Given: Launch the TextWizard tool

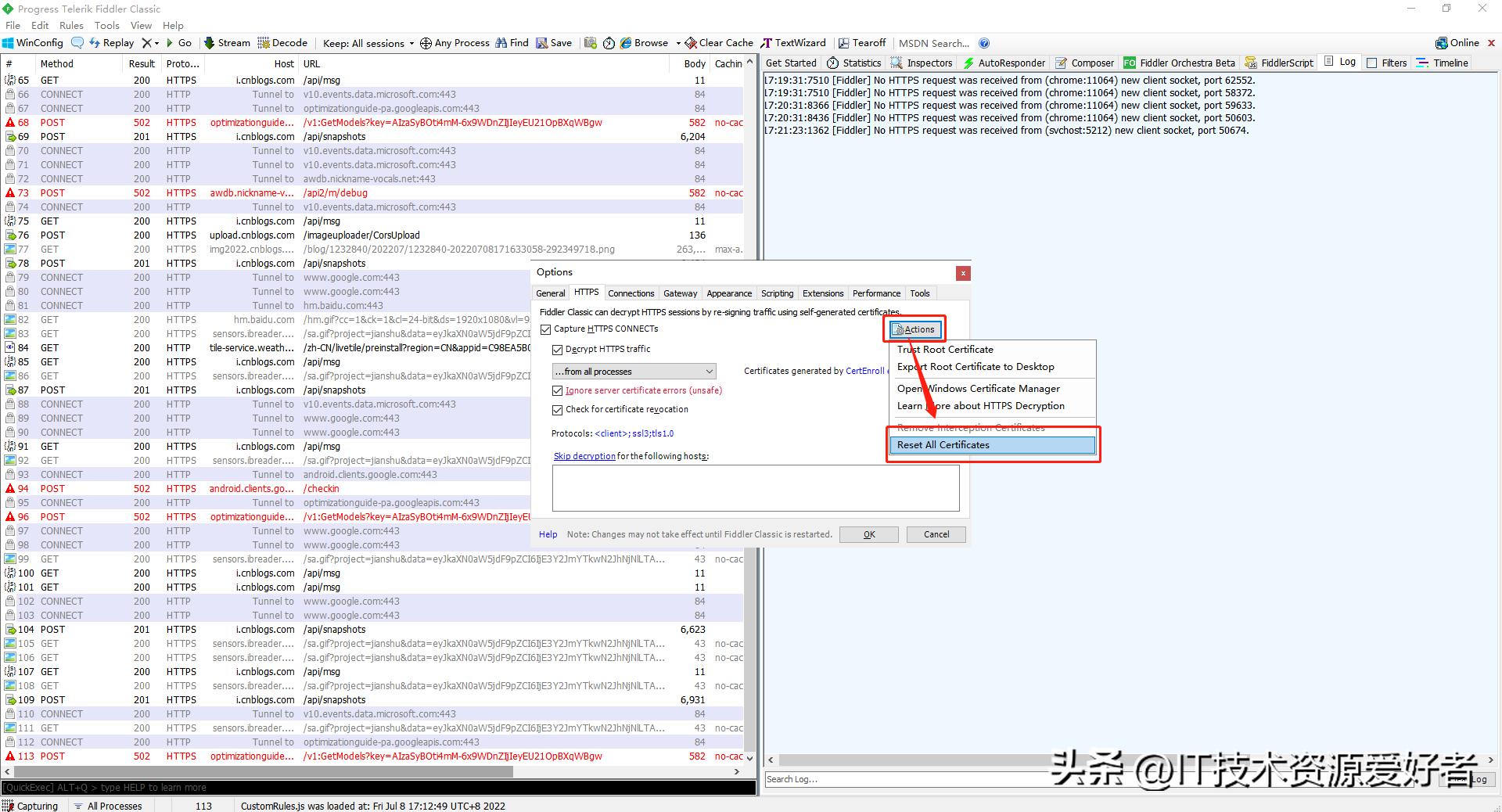Looking at the screenshot, I should (793, 43).
